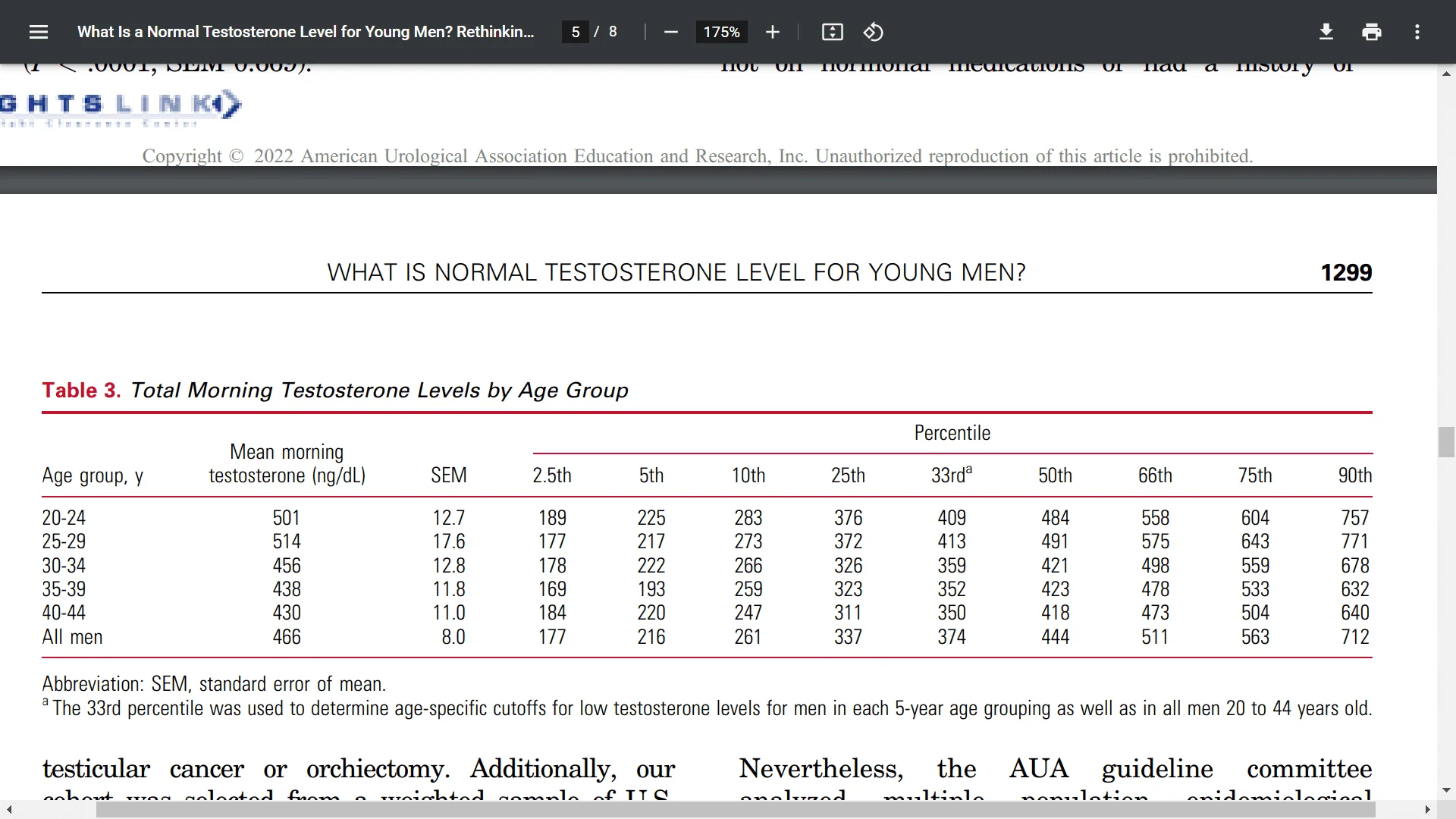This screenshot has width=1456, height=819.
Task: Click the running header title text
Action: point(676,272)
